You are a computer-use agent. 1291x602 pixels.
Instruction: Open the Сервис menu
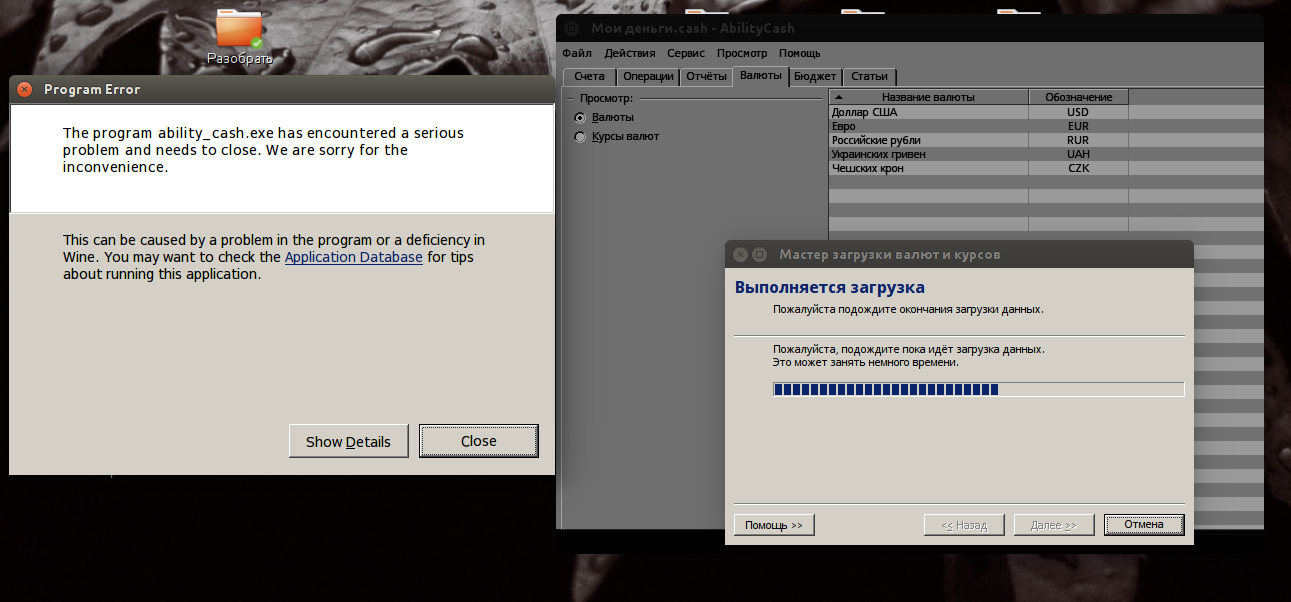pos(686,53)
